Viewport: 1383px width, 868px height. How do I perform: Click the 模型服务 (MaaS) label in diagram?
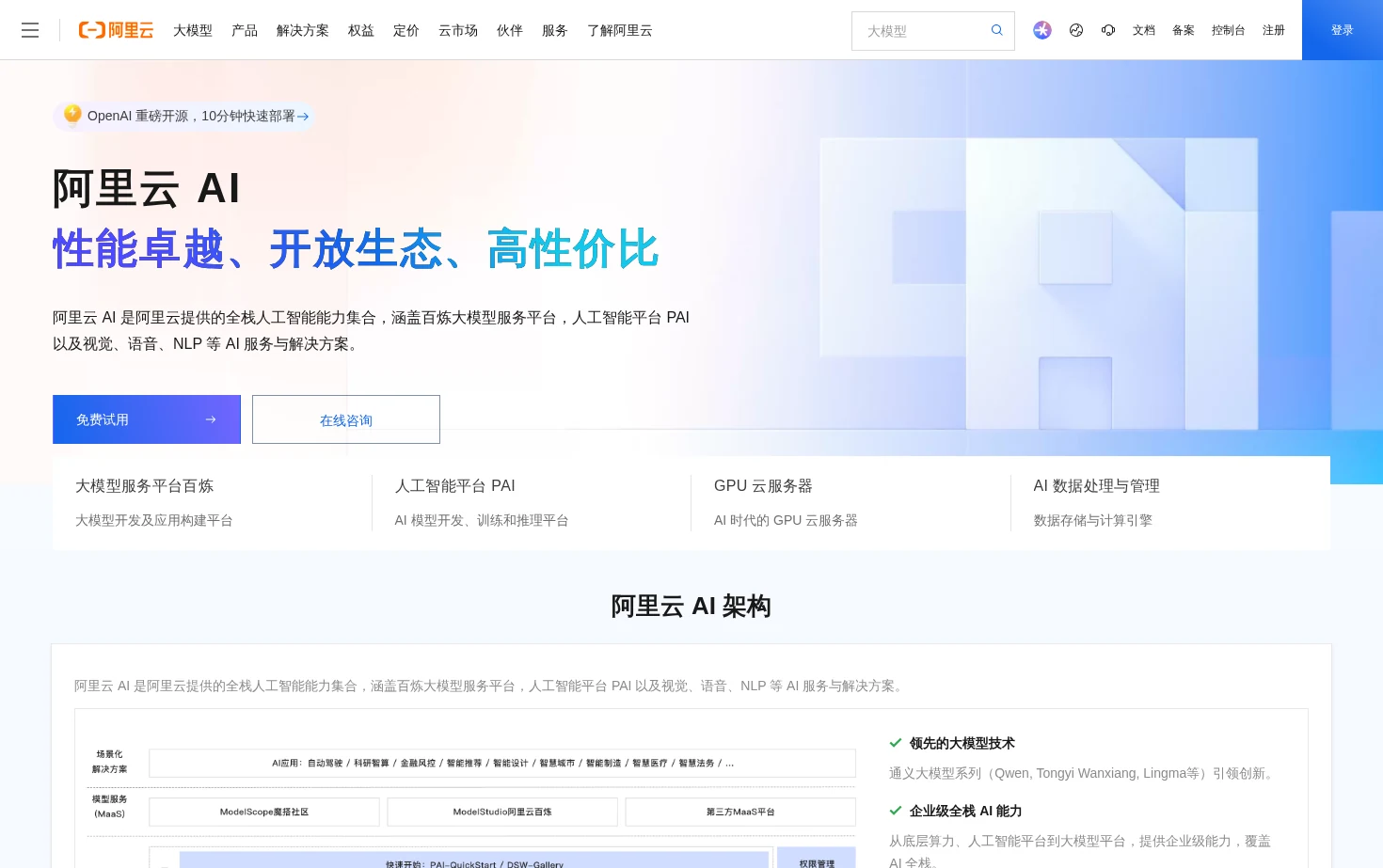[x=109, y=806]
